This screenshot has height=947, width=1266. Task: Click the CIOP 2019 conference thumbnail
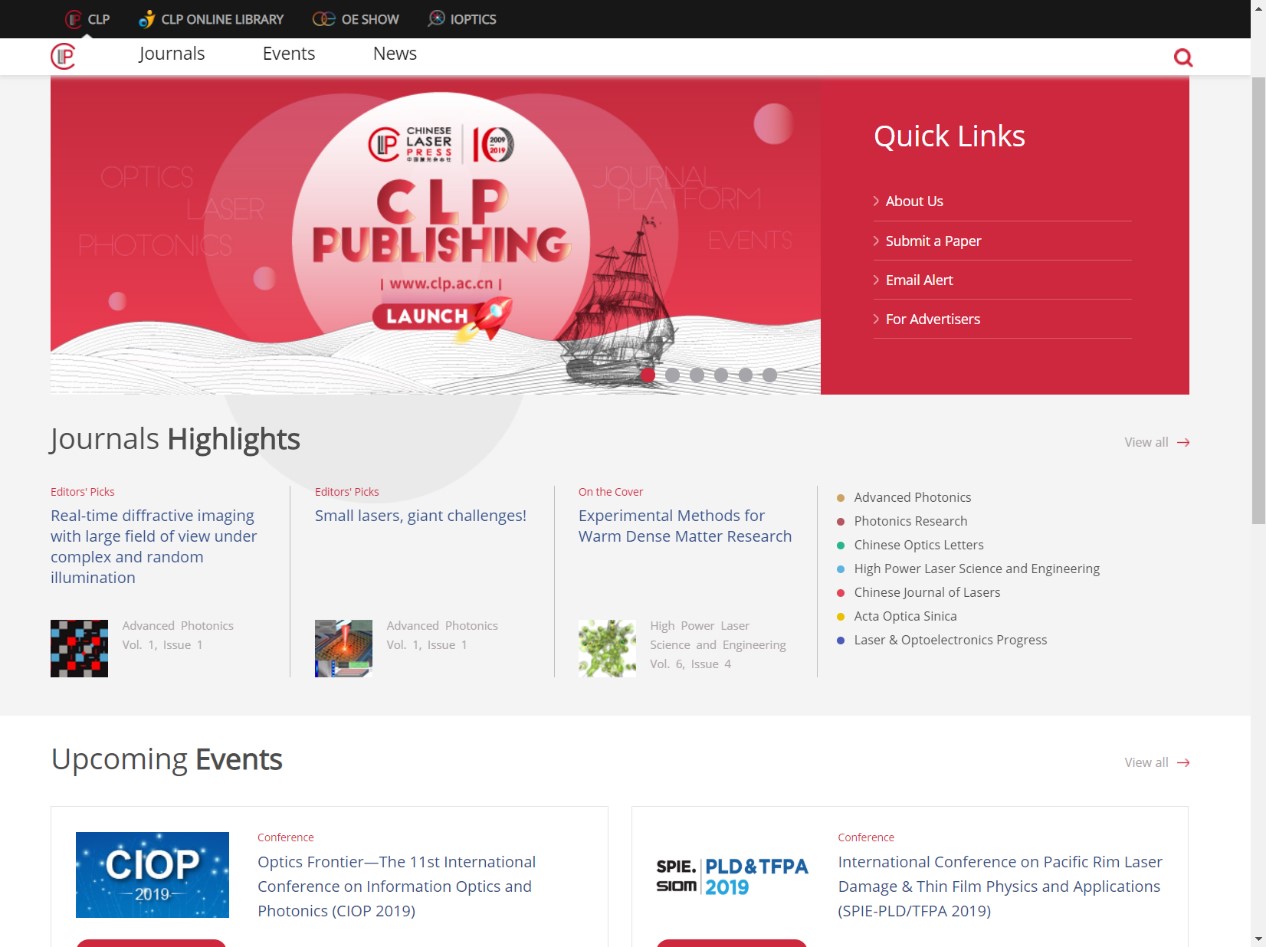(152, 874)
